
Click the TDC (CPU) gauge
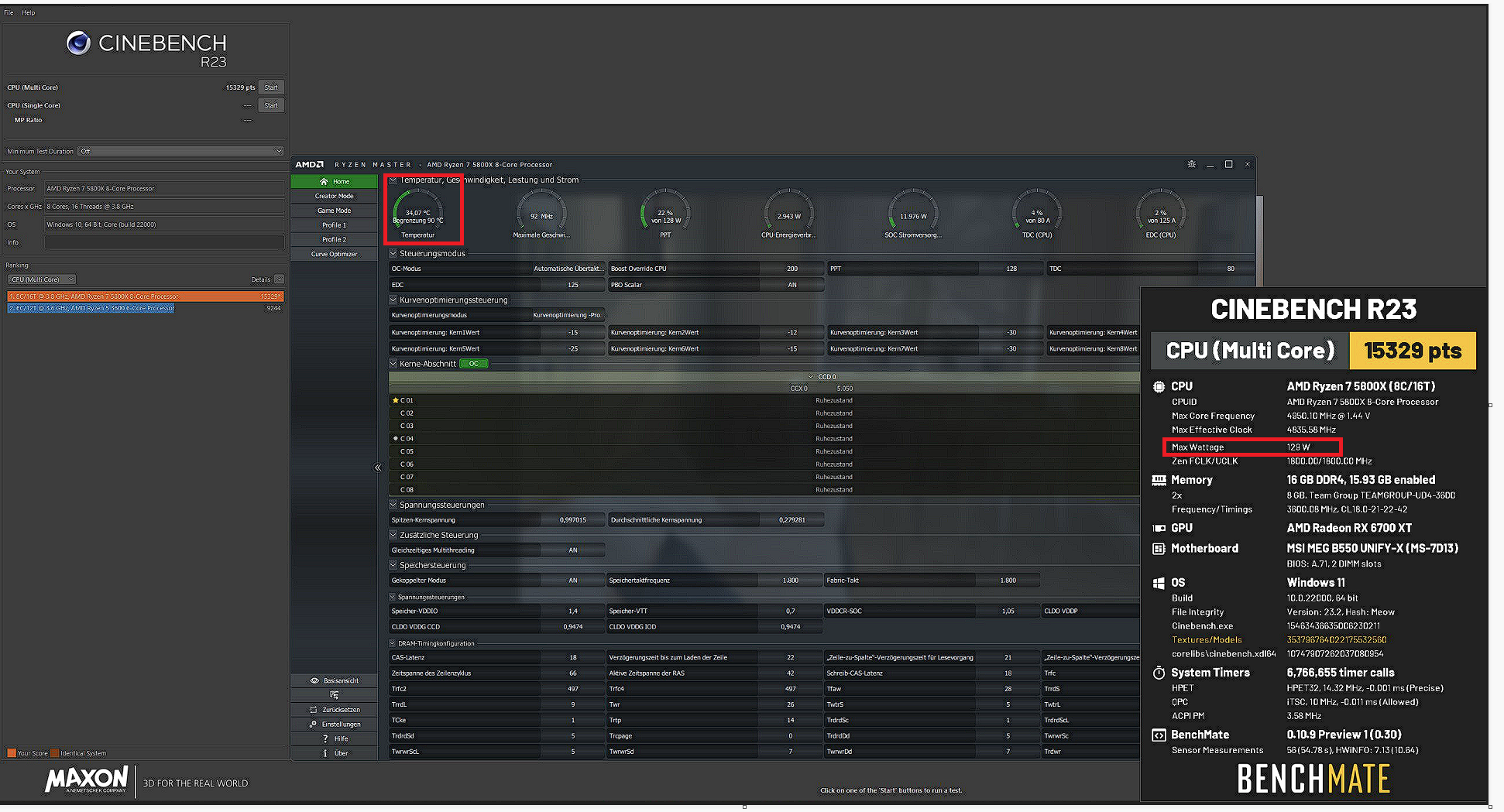(x=1037, y=214)
